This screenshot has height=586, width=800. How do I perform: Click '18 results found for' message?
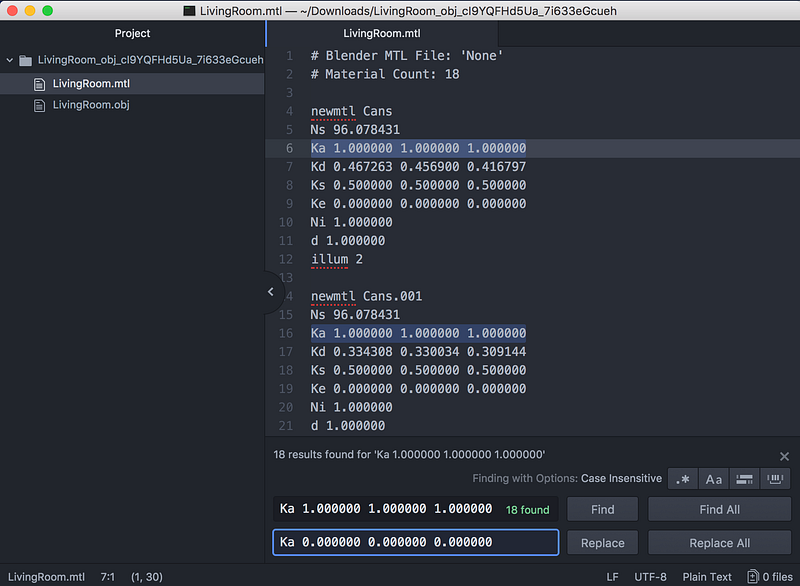pyautogui.click(x=409, y=454)
